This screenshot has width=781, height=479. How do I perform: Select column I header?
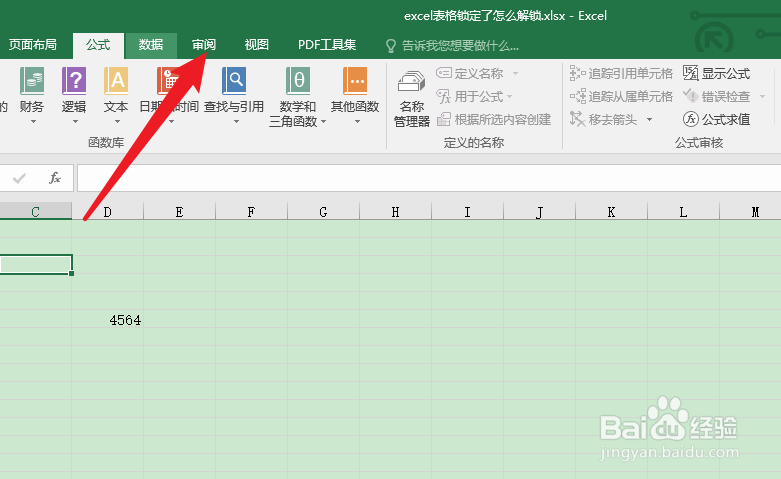pos(467,212)
